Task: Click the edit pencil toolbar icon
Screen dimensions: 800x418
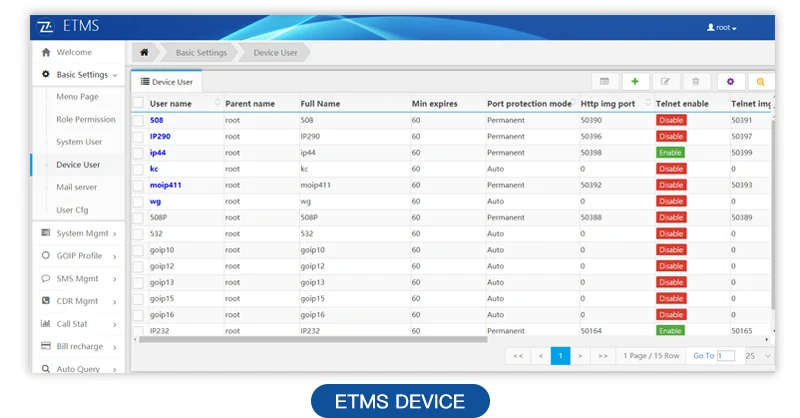Action: (666, 81)
